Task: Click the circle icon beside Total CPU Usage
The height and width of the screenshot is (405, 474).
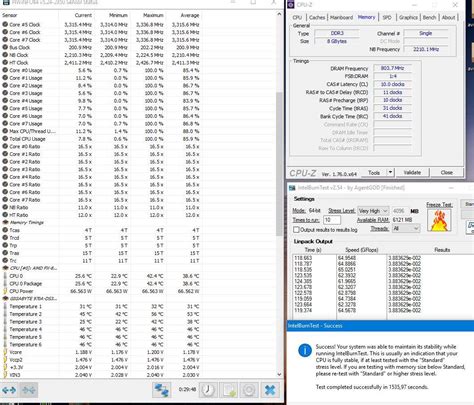Action: coord(5,139)
